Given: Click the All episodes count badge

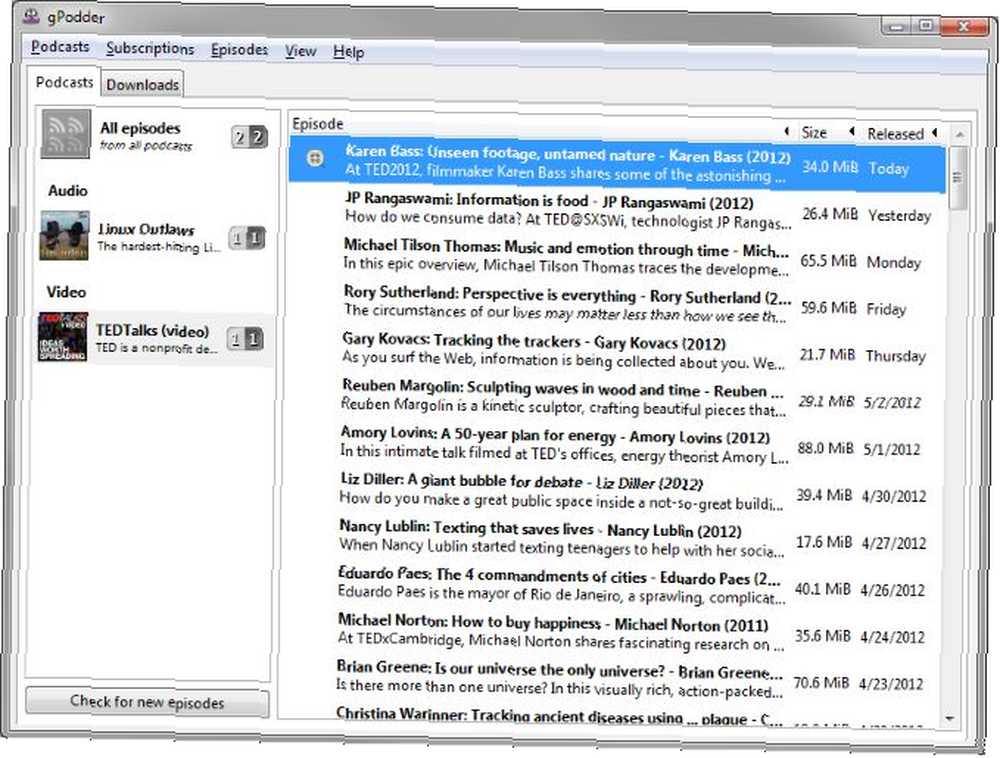Looking at the screenshot, I should click(x=249, y=136).
